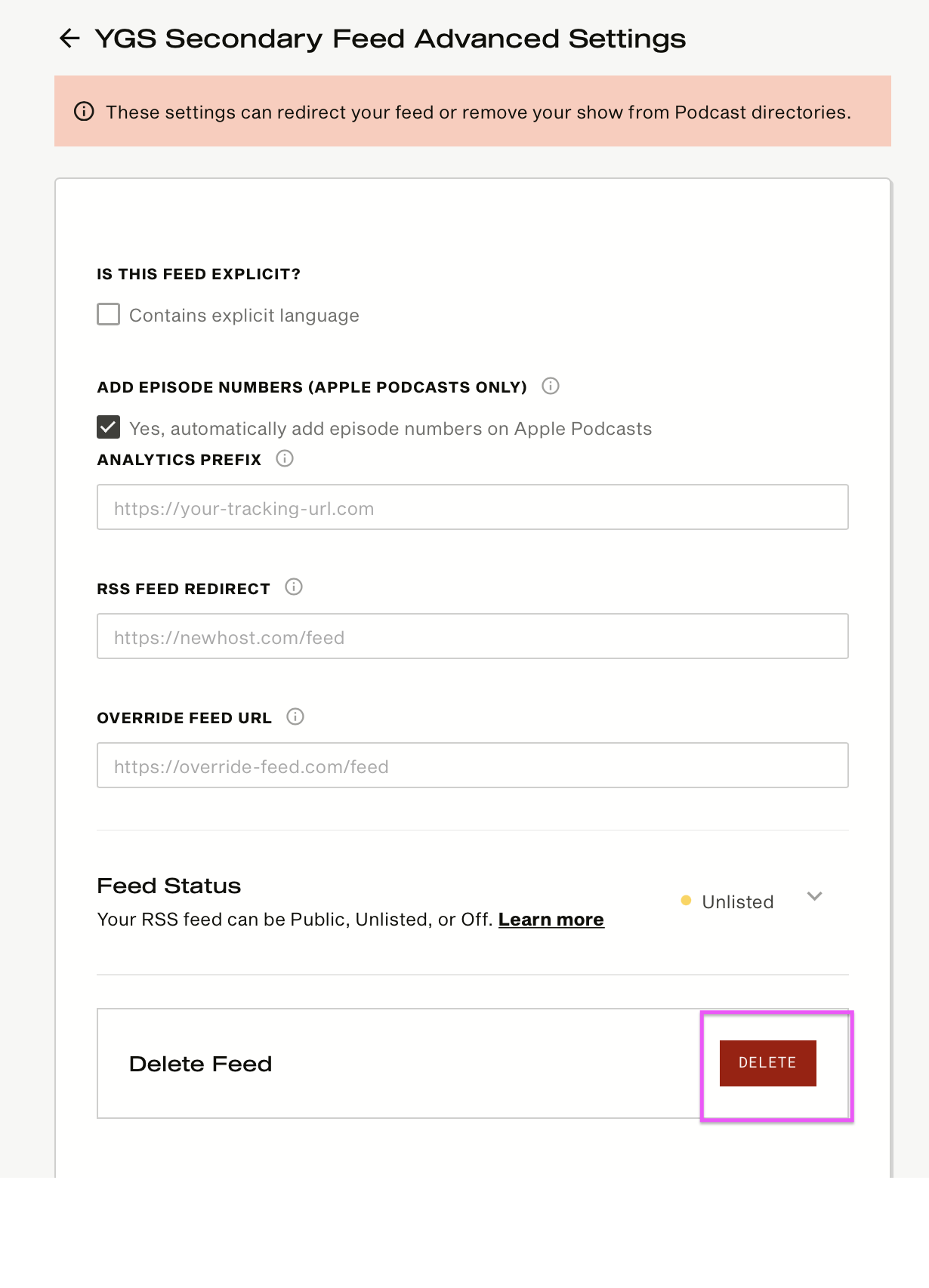Uncheck automatic episode numbers on Apple Podcasts
Viewport: 929px width, 1288px height.
(108, 427)
